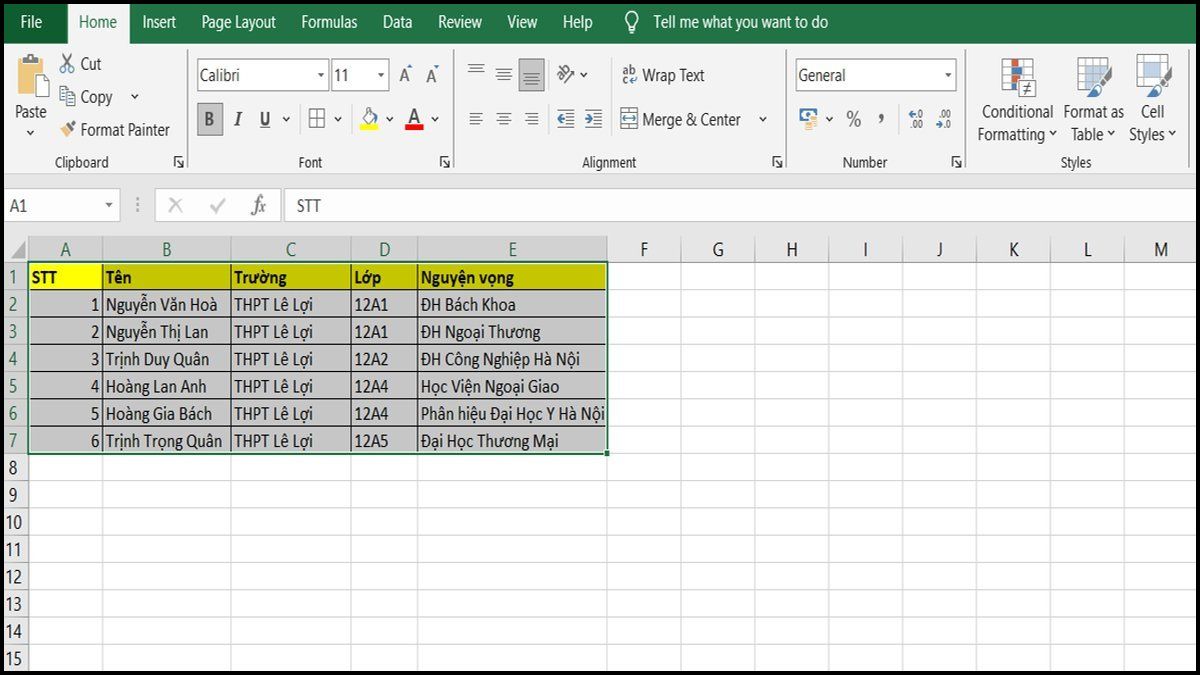Image resolution: width=1200 pixels, height=675 pixels.
Task: Open the General number format dropdown
Action: pyautogui.click(x=948, y=75)
